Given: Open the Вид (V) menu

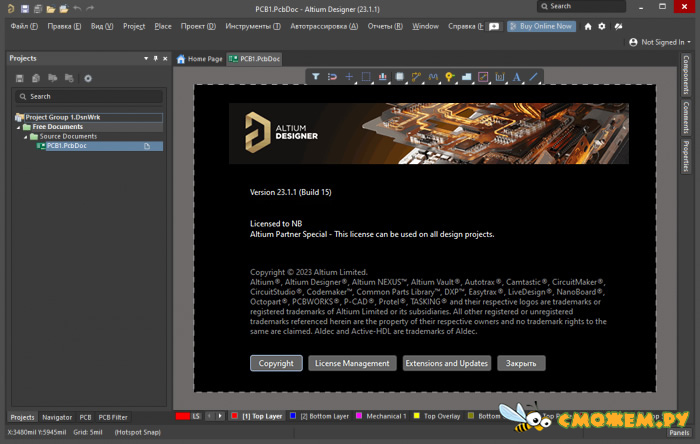Looking at the screenshot, I should [x=102, y=26].
